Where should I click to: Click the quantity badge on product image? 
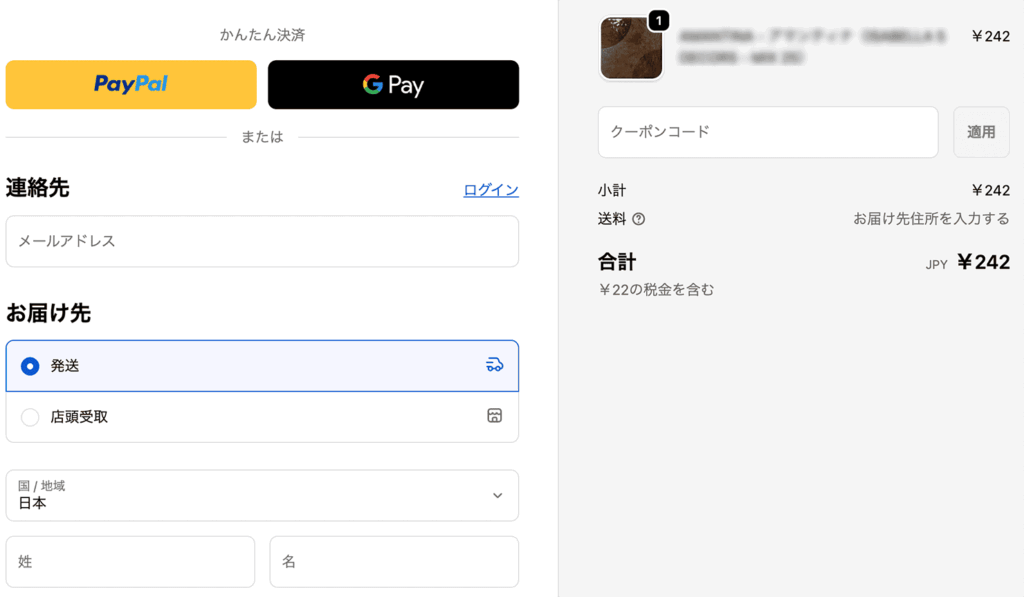click(658, 20)
